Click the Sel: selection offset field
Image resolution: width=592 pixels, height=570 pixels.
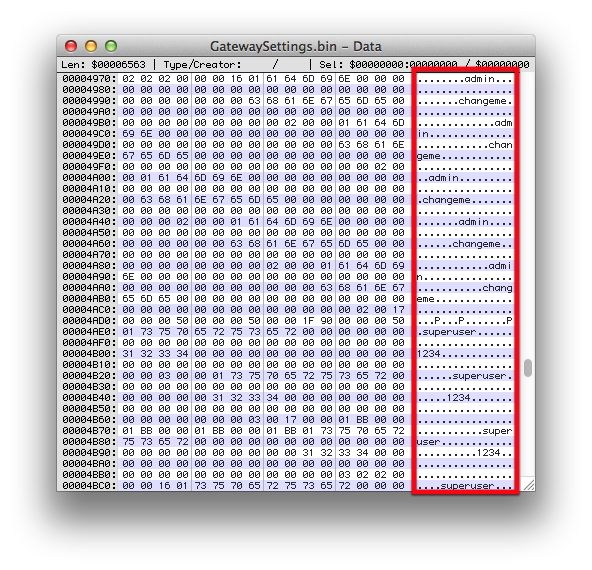point(424,65)
